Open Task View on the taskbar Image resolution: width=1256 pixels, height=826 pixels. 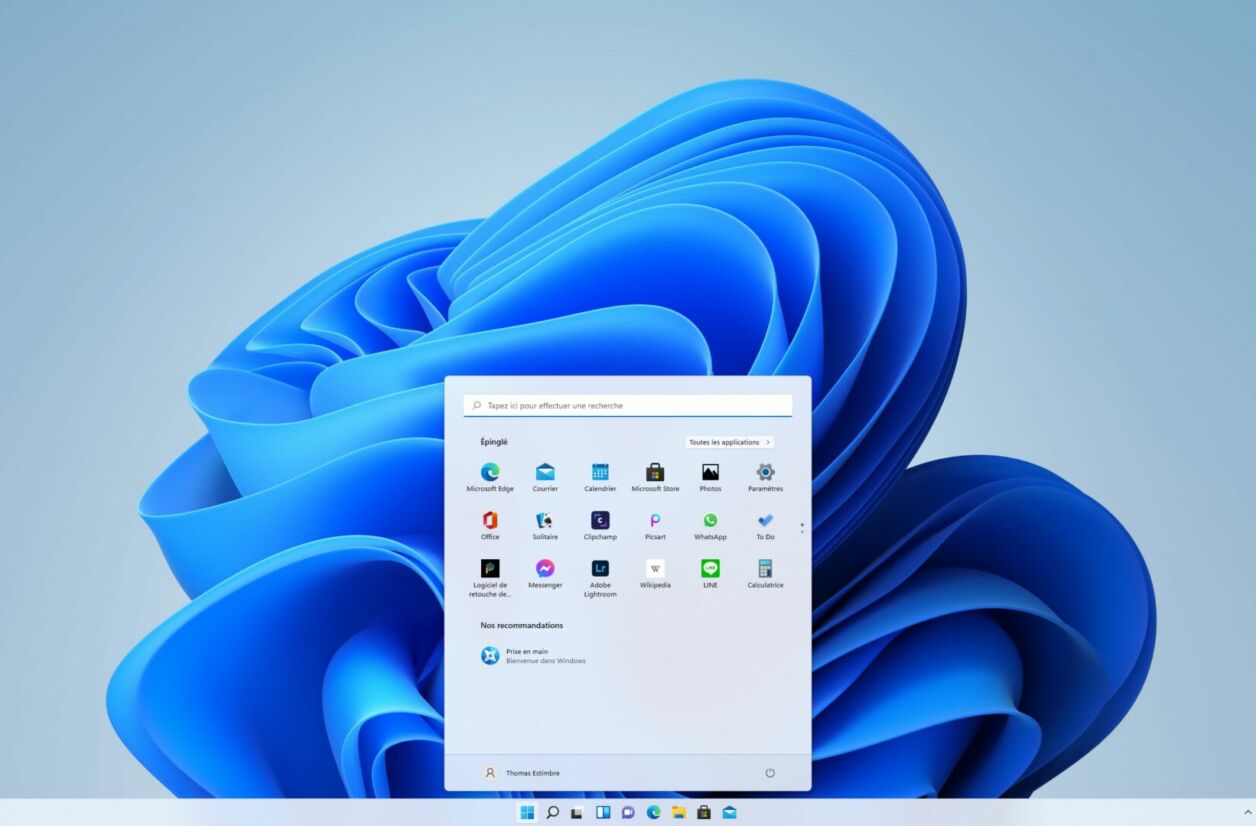[x=577, y=812]
